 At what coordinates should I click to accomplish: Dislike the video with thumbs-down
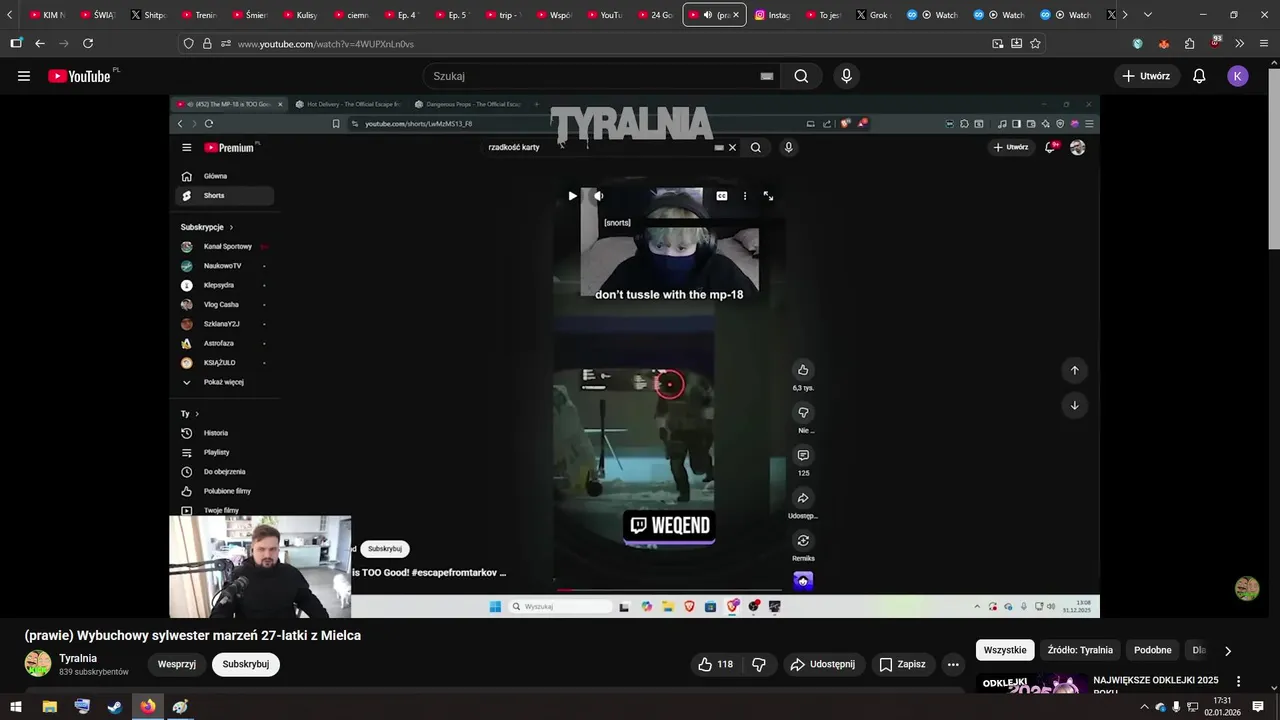coord(759,664)
